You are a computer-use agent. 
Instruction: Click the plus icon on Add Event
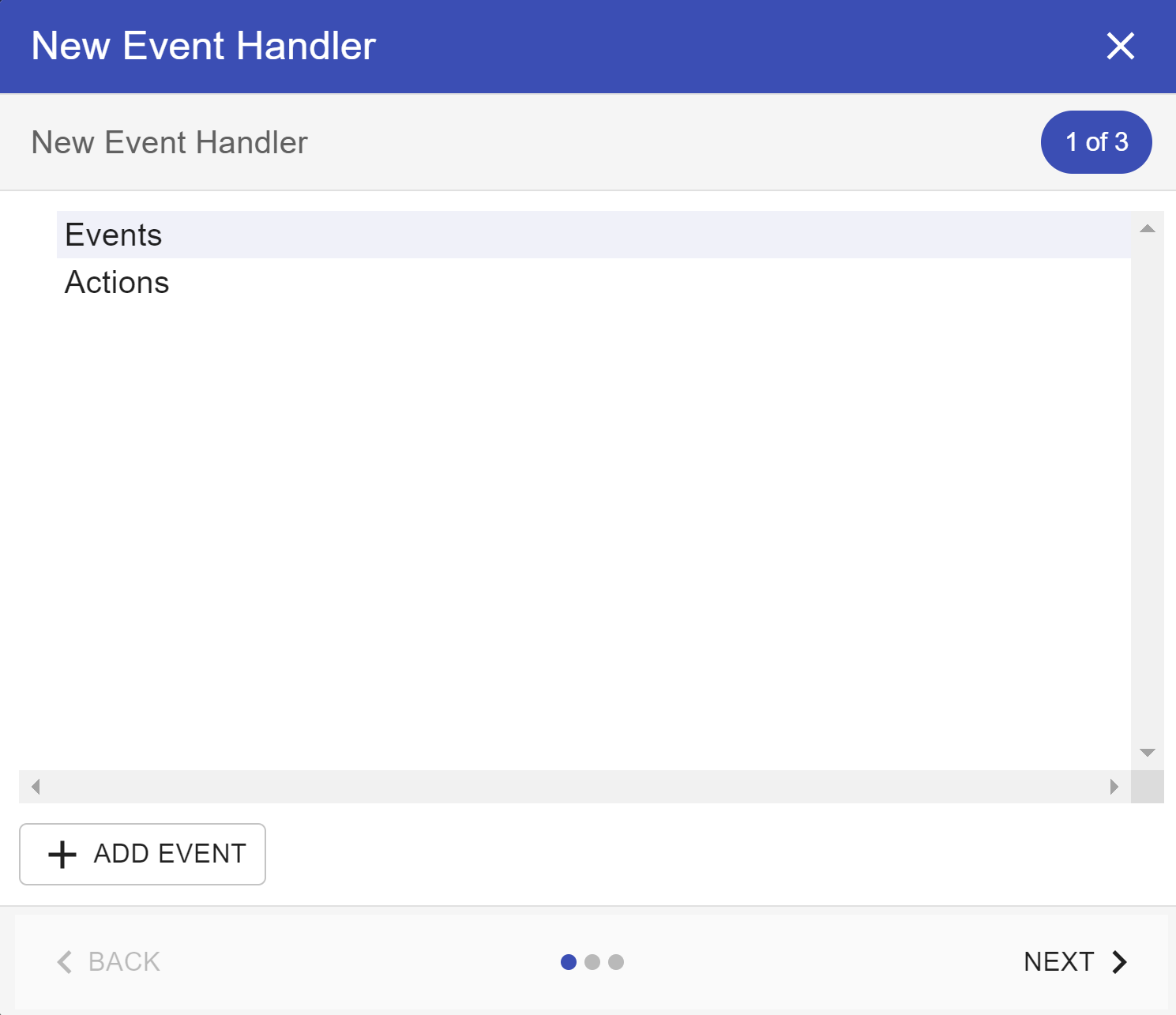pyautogui.click(x=62, y=854)
